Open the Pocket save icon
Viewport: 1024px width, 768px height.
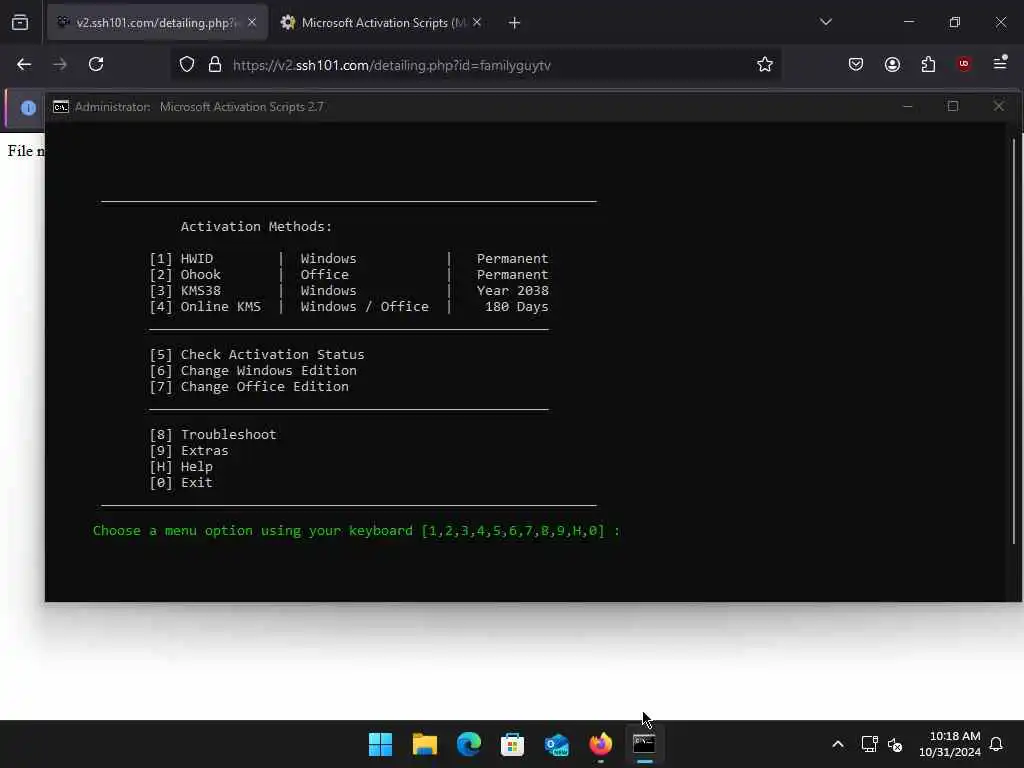click(x=856, y=64)
